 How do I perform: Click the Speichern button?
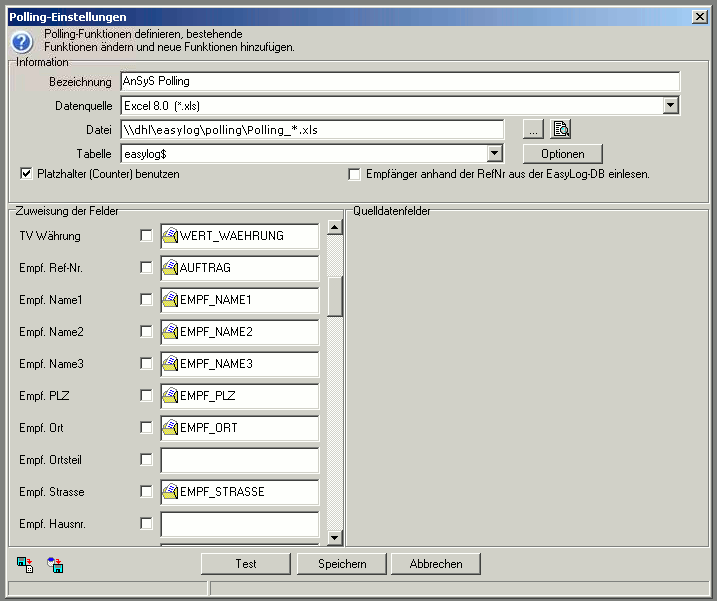pos(342,564)
